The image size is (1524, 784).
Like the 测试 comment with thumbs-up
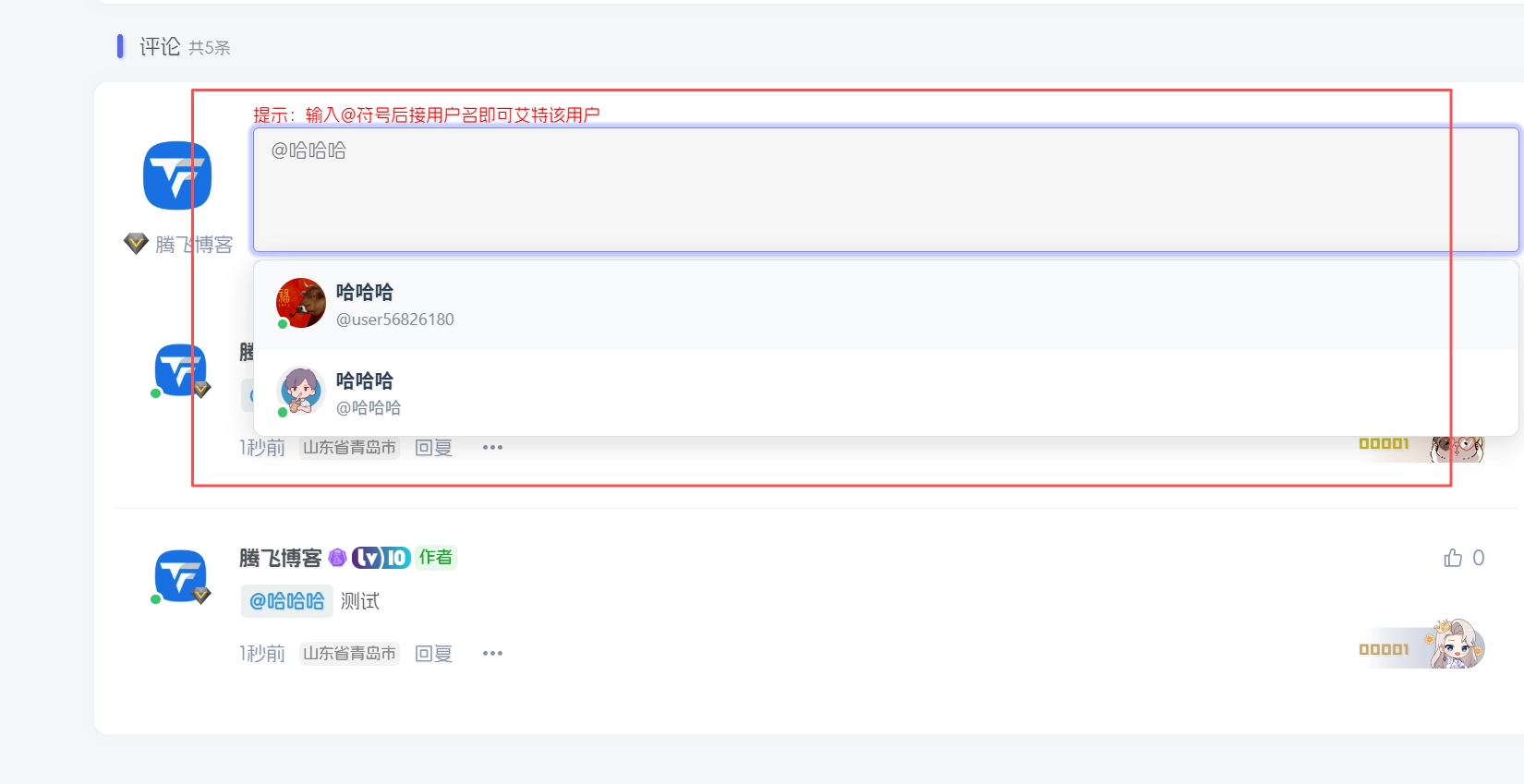[1453, 558]
